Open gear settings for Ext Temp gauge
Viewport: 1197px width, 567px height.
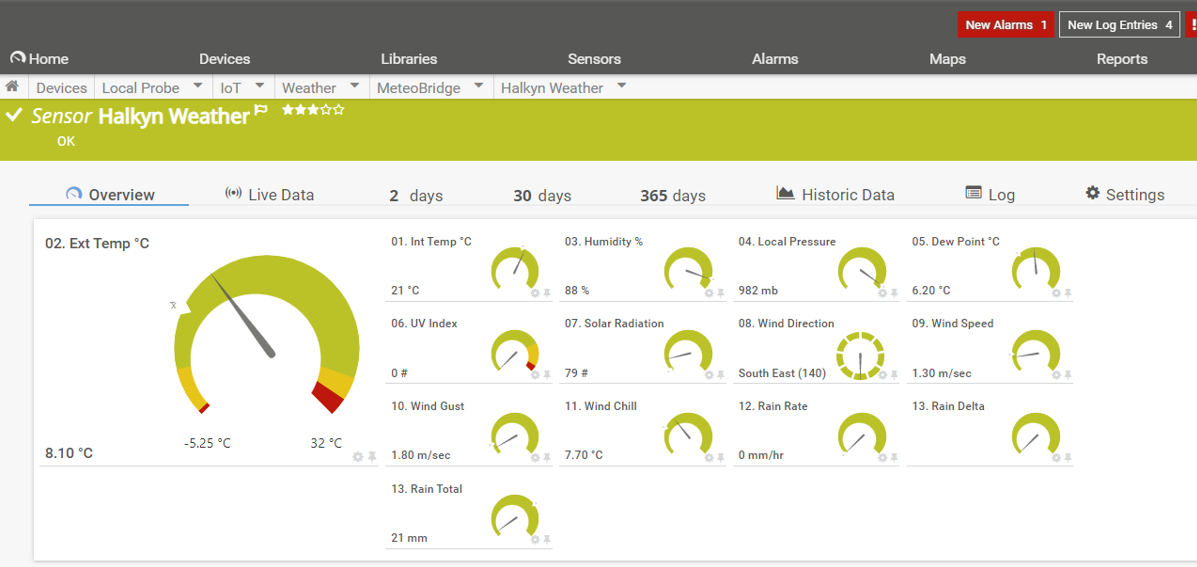358,456
